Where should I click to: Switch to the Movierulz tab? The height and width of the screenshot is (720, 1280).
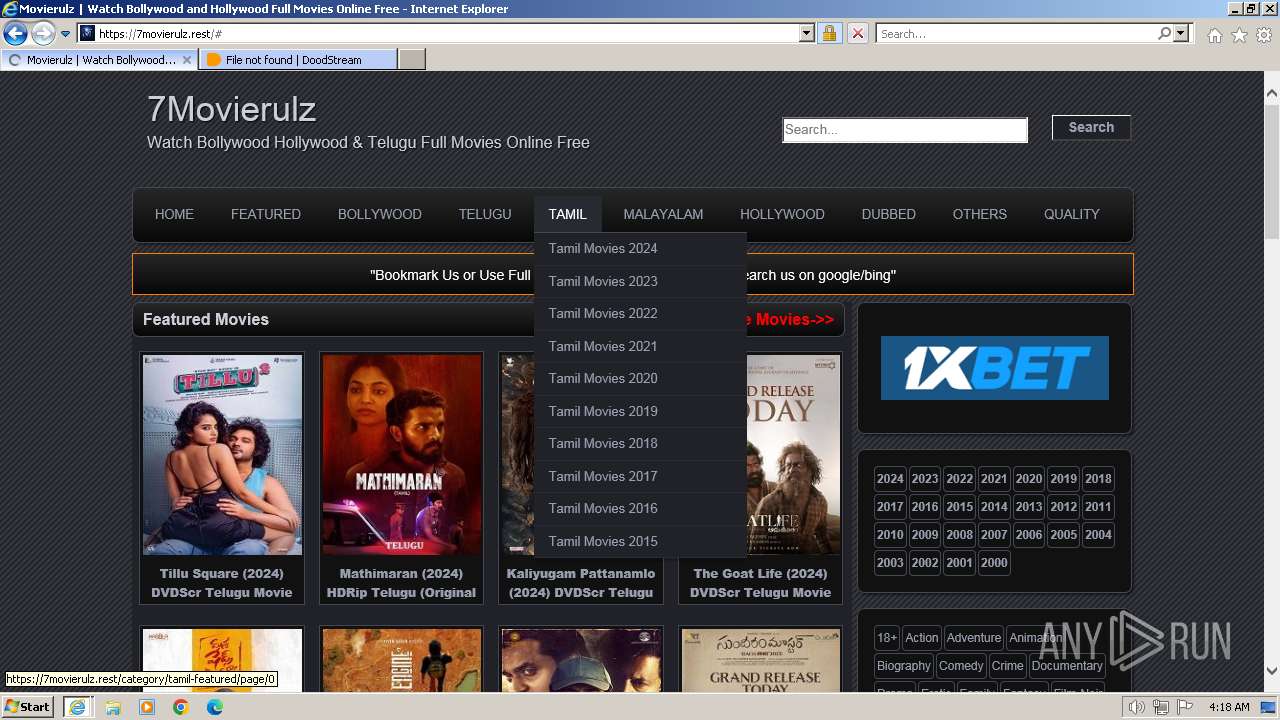[100, 60]
